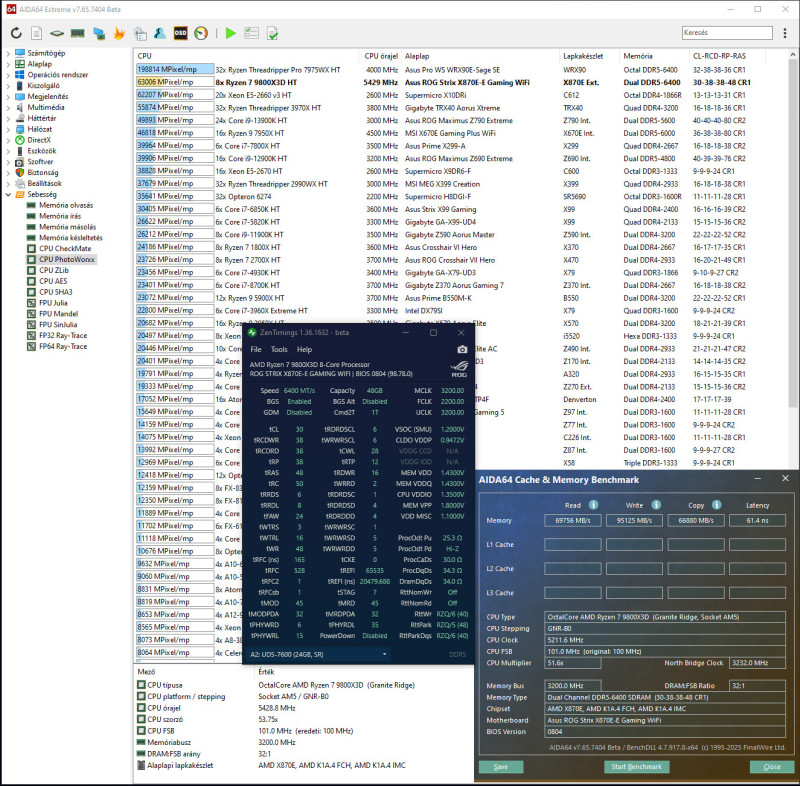Select CPU SHA3 benchmark
This screenshot has height=786, width=800.
pos(56,292)
